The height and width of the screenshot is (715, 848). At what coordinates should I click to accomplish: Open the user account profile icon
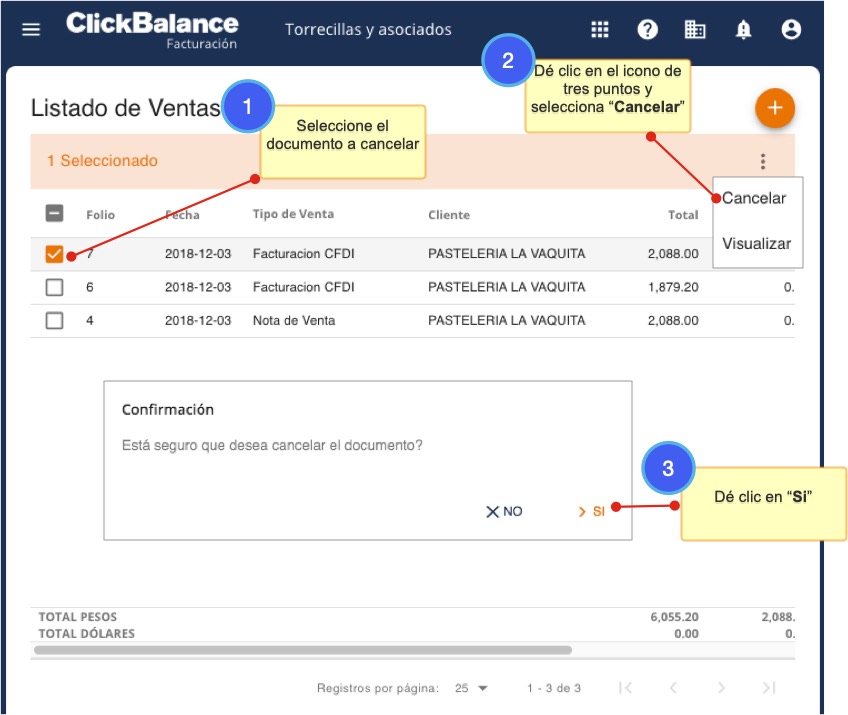pos(791,29)
